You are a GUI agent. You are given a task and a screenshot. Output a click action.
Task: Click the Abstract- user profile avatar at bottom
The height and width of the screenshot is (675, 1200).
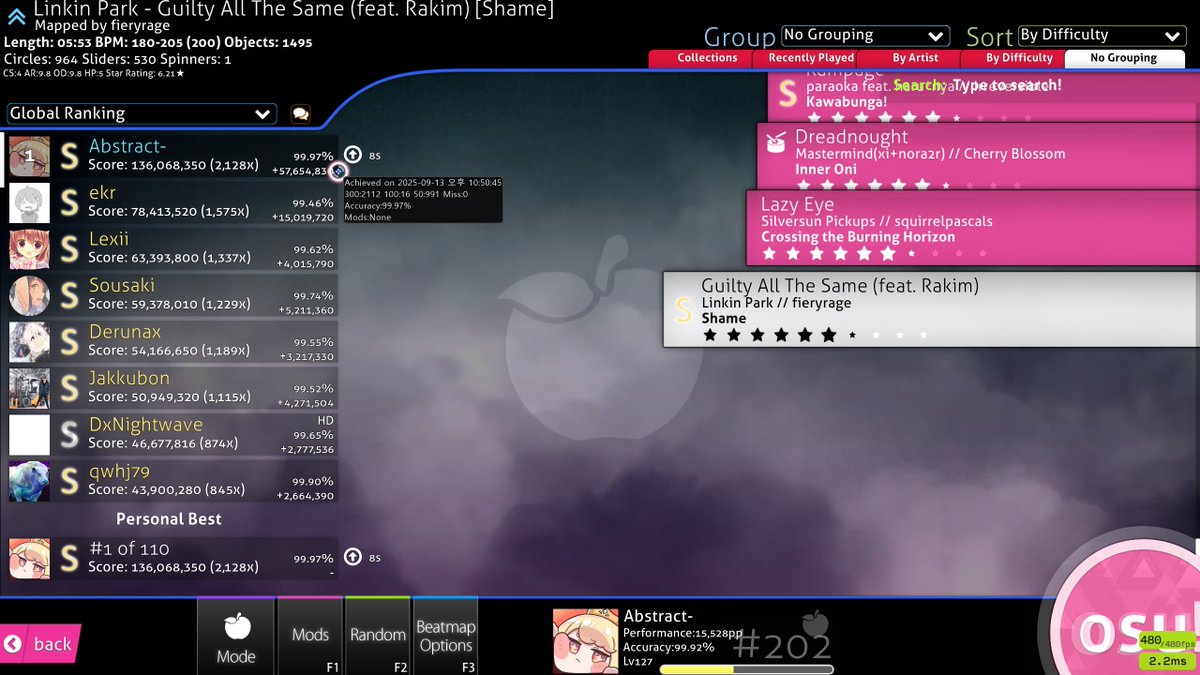click(x=585, y=641)
